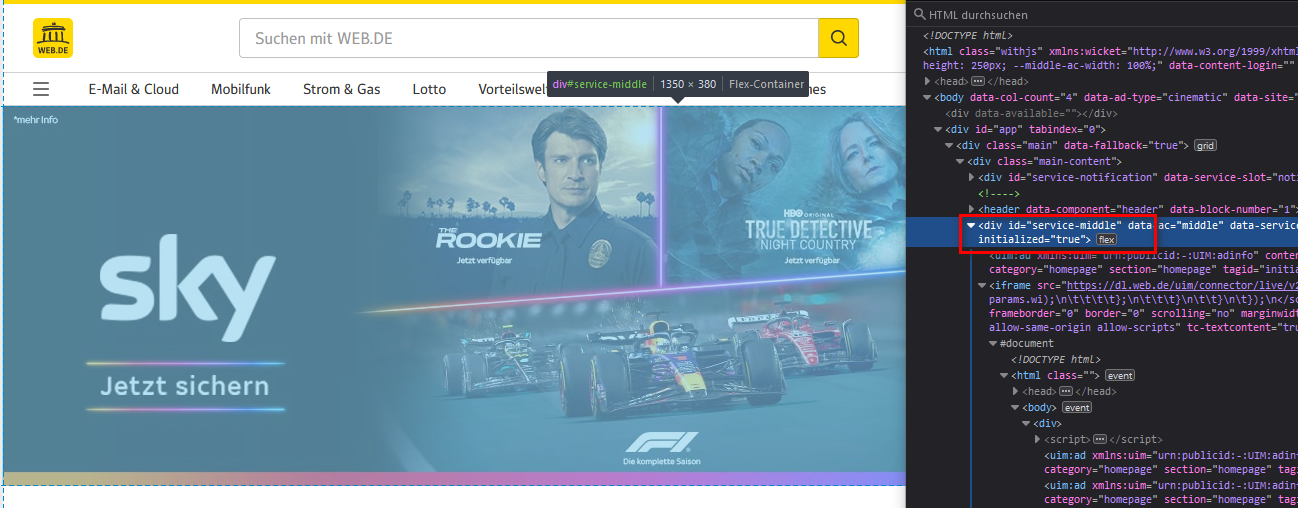Click the yellow magnifier search button
Viewport: 1298px width, 508px height.
pos(838,38)
